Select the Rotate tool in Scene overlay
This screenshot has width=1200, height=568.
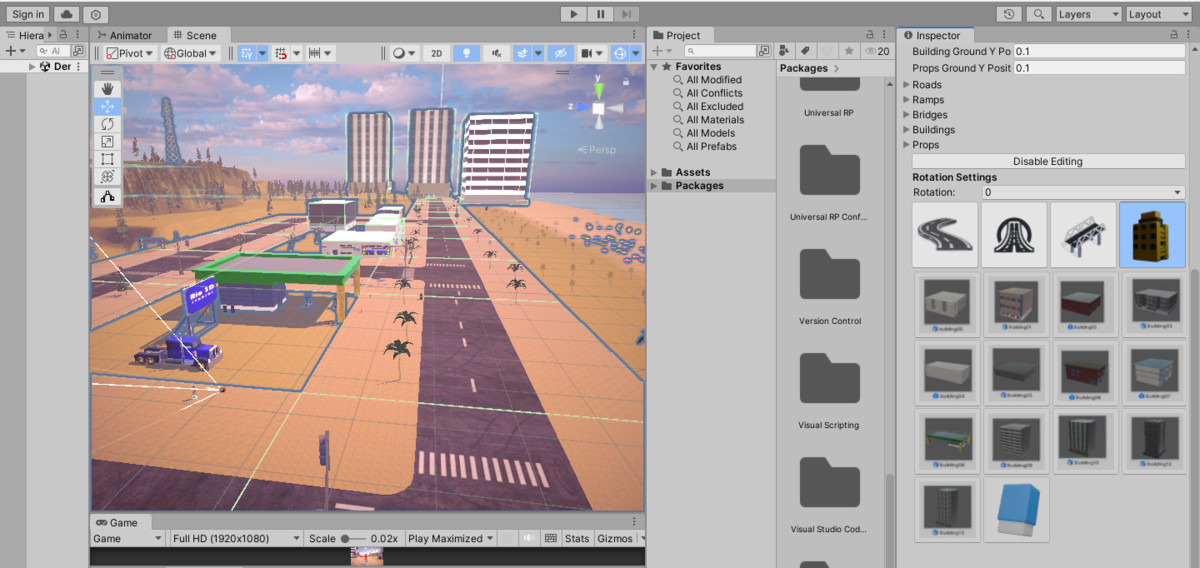pyautogui.click(x=107, y=124)
